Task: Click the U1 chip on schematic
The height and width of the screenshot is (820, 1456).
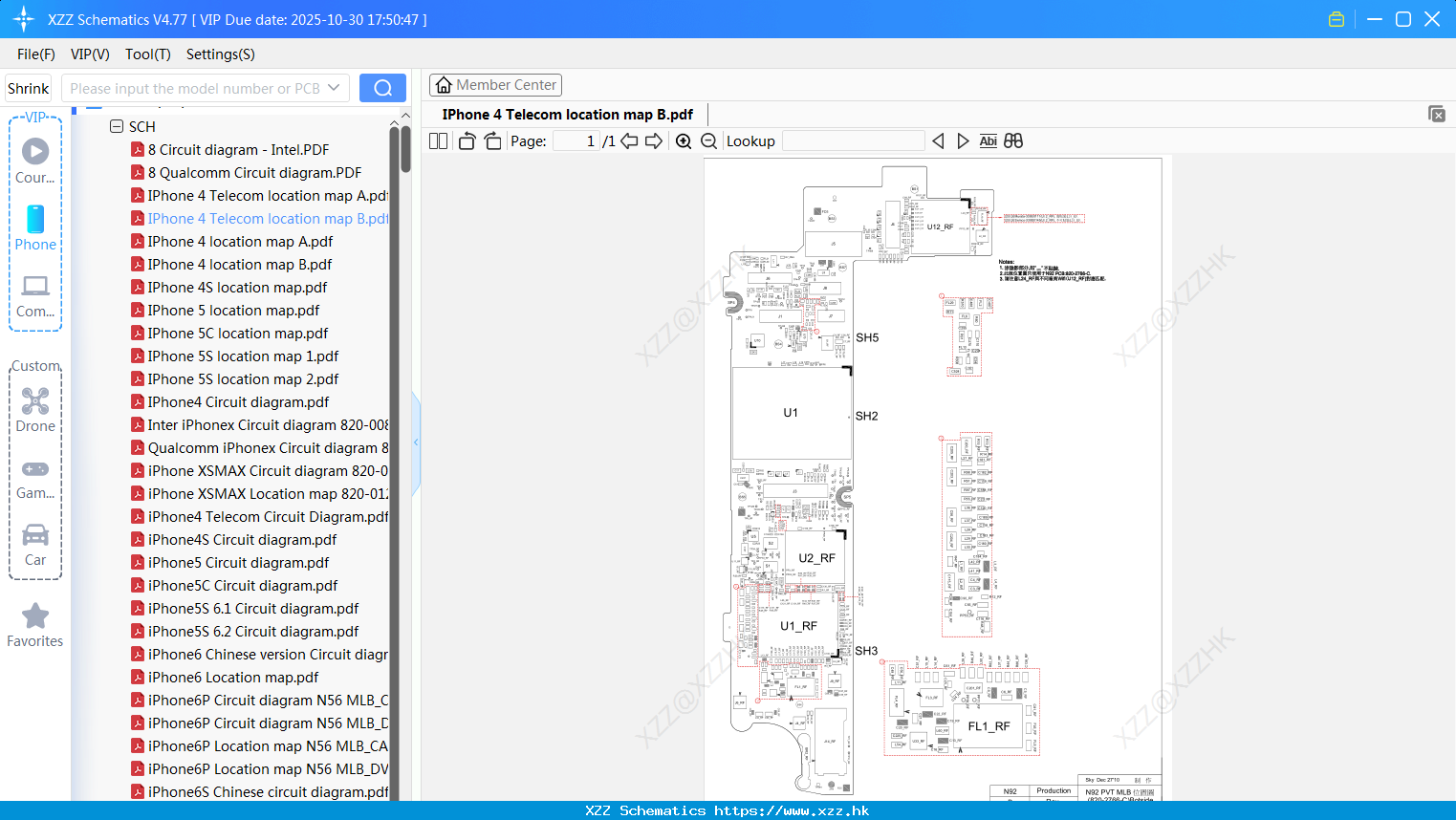Action: 791,413
